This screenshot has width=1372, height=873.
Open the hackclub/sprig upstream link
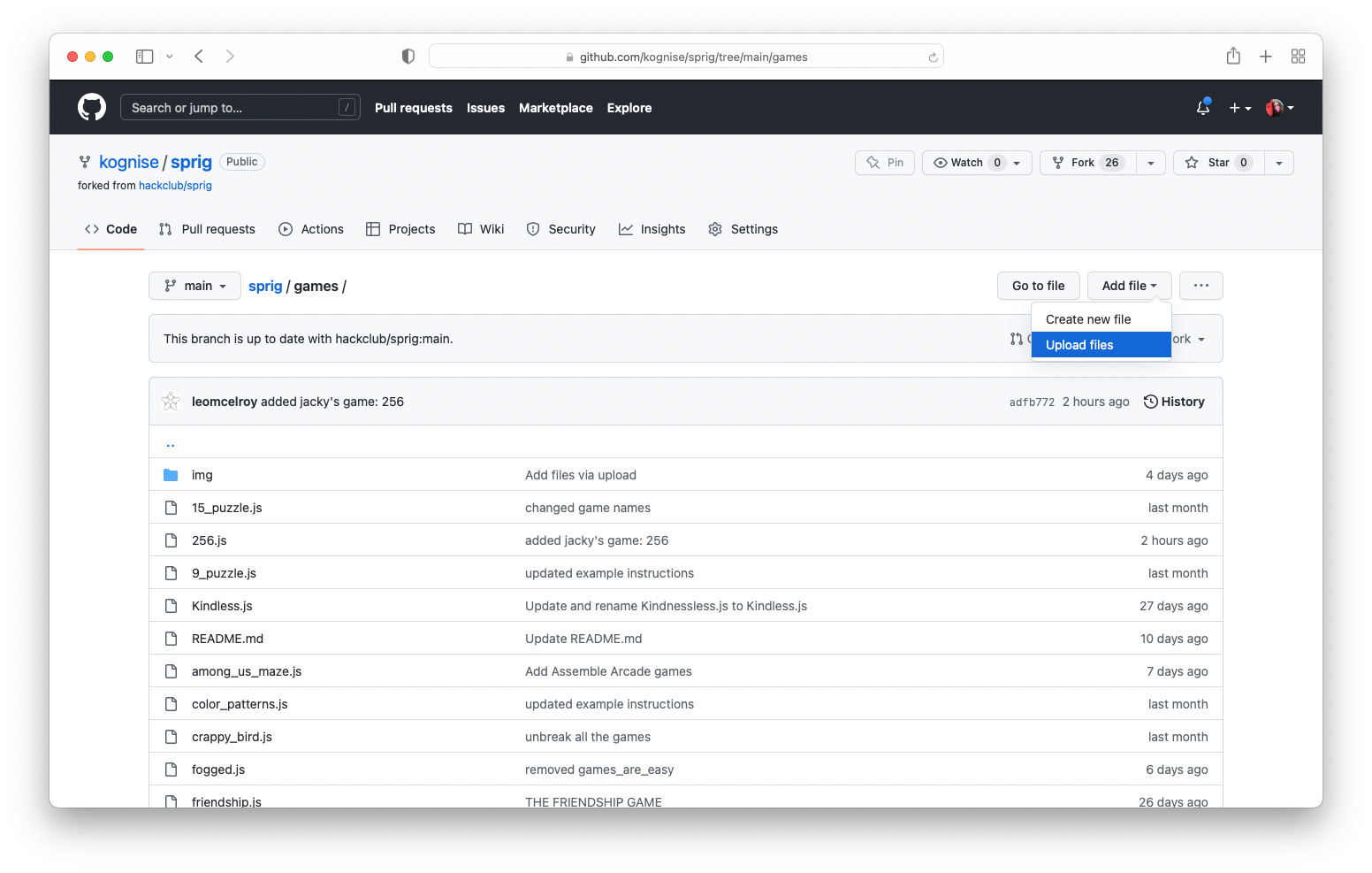[175, 186]
